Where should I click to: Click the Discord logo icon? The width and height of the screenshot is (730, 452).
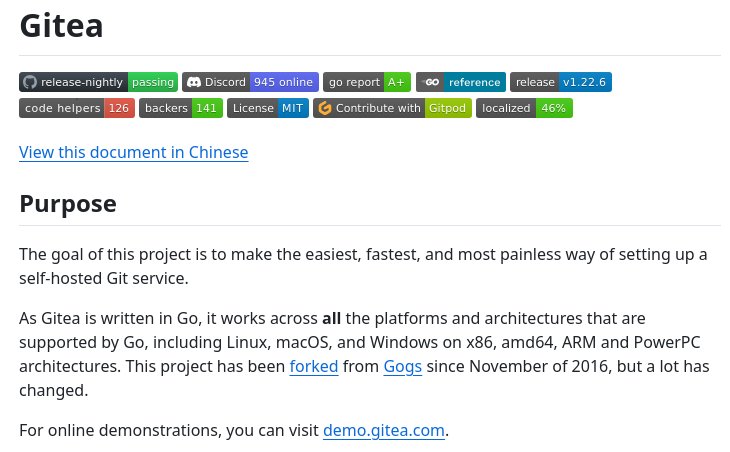(193, 82)
